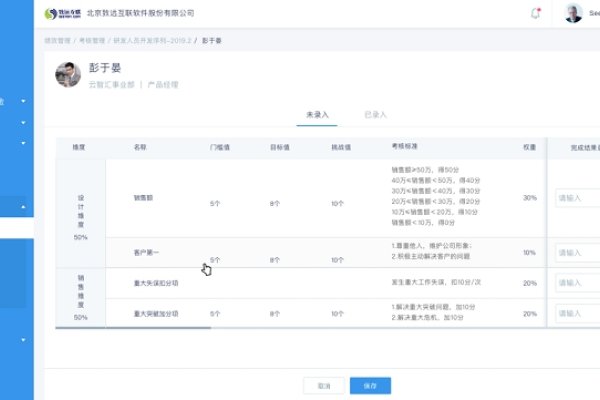Click the 挑战值 column header

pyautogui.click(x=341, y=147)
